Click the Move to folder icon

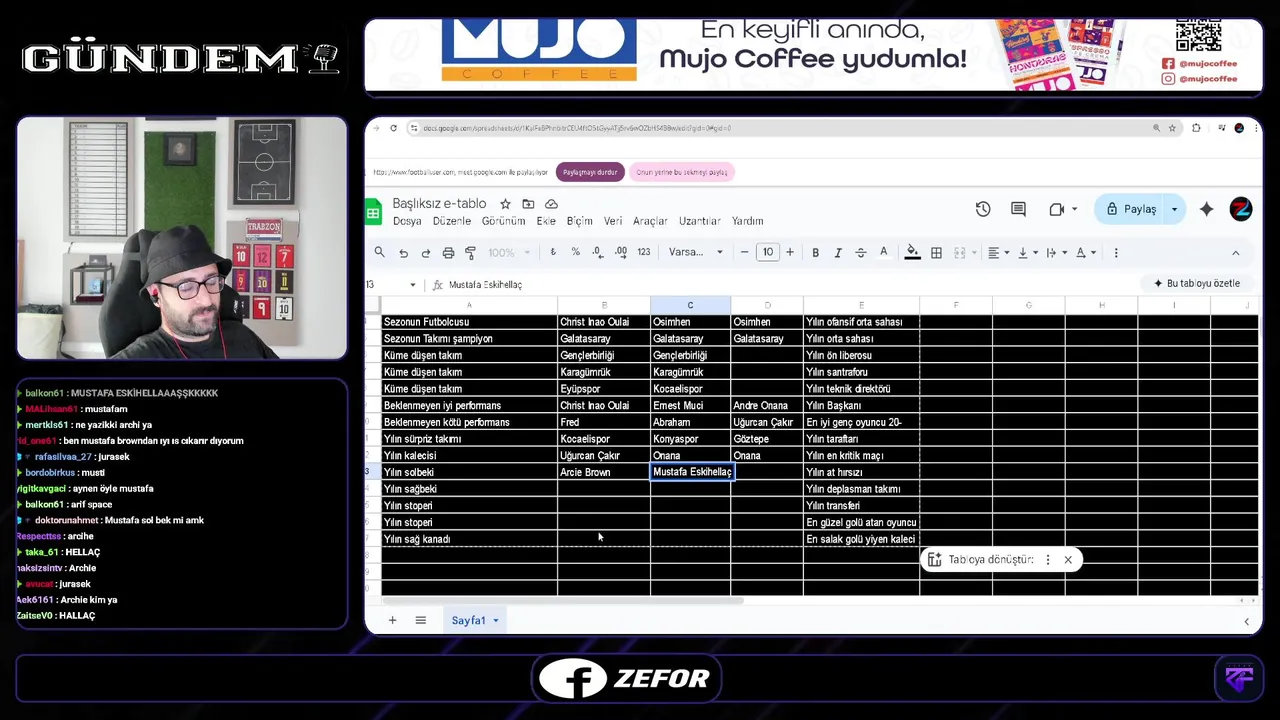(x=528, y=204)
